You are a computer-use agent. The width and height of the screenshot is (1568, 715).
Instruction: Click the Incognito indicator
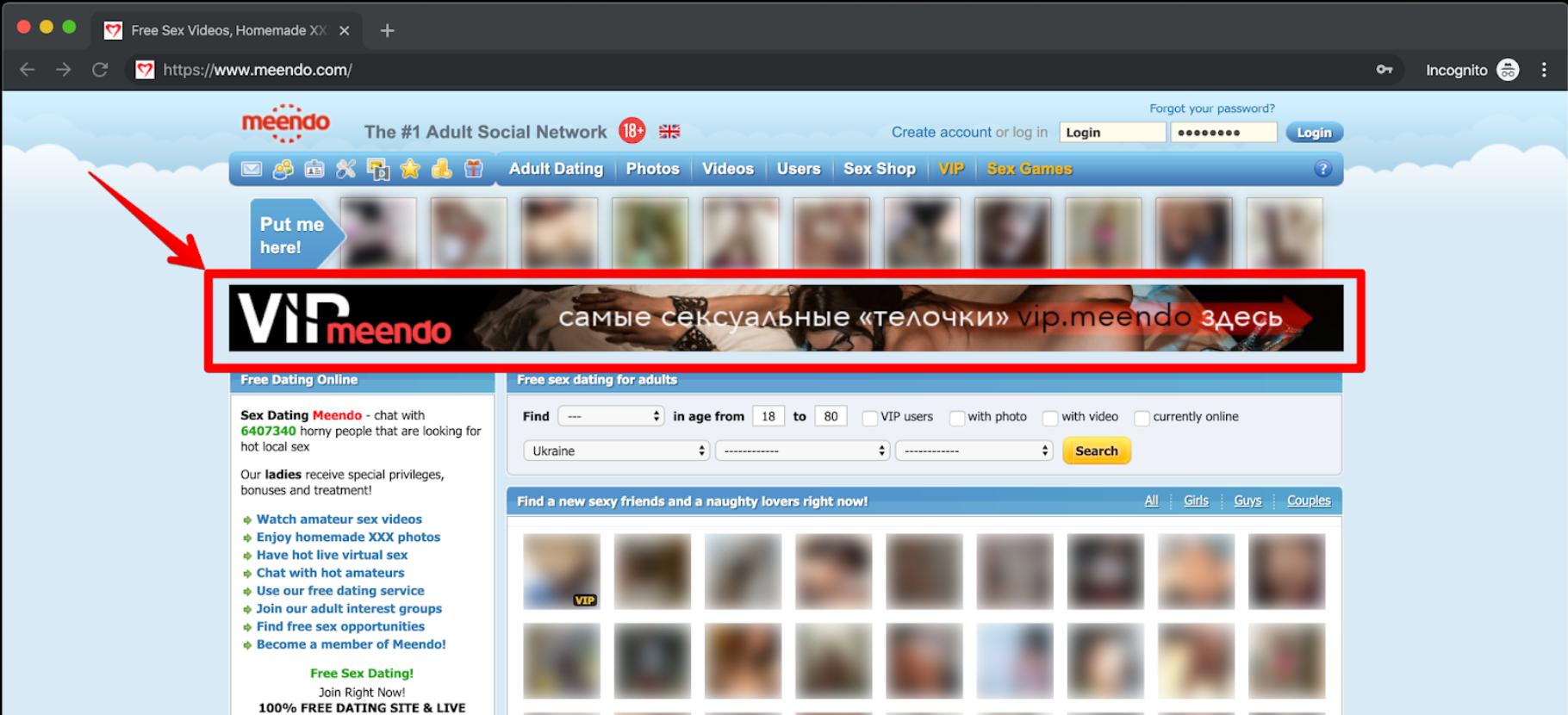coord(1472,70)
